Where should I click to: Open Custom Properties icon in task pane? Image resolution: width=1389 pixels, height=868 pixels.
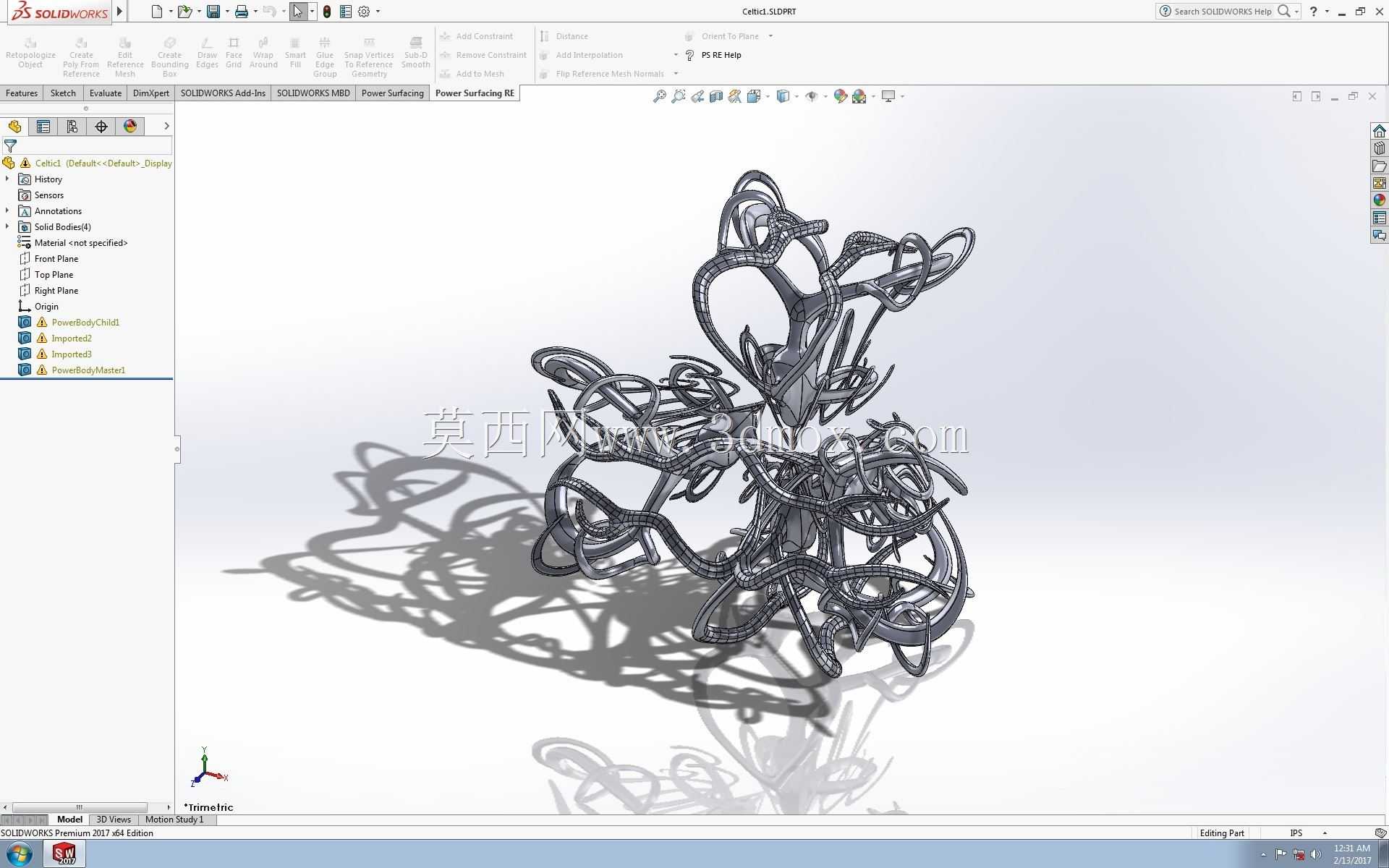(x=1380, y=218)
